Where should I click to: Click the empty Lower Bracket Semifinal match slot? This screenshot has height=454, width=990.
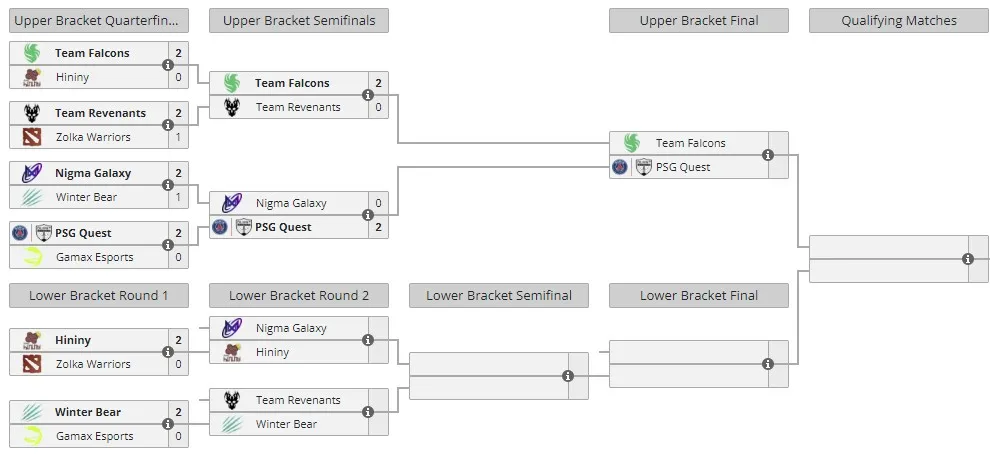pos(499,376)
